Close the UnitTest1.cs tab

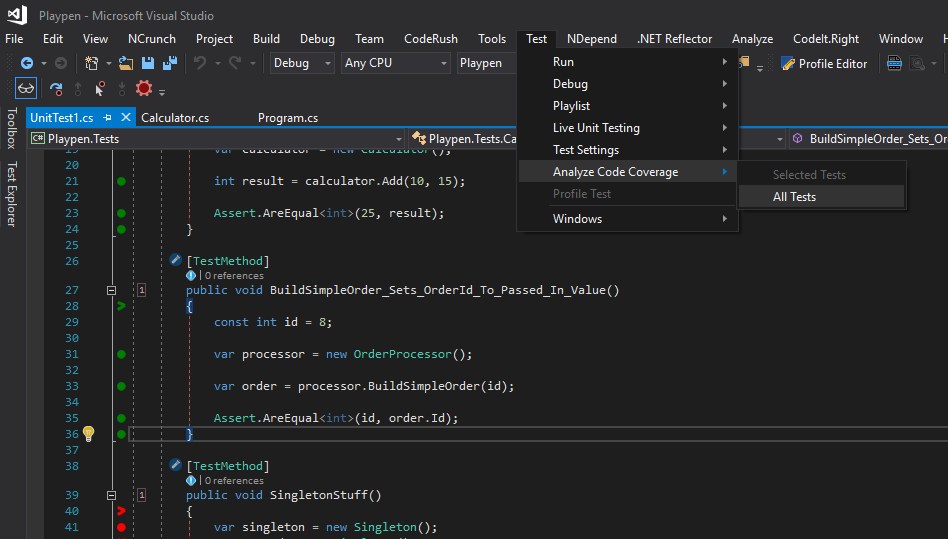click(x=126, y=117)
